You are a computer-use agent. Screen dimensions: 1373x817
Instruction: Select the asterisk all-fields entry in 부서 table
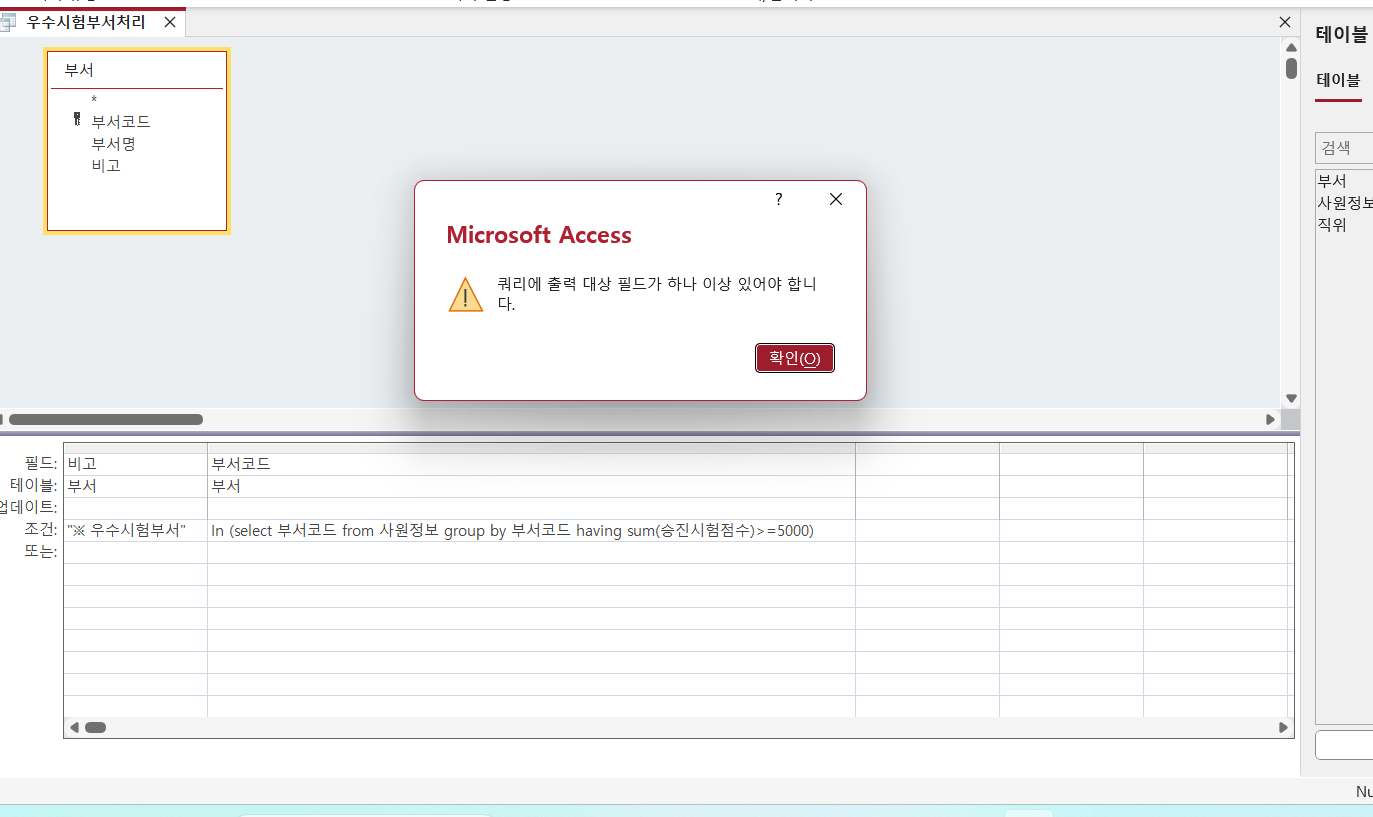pyautogui.click(x=94, y=100)
